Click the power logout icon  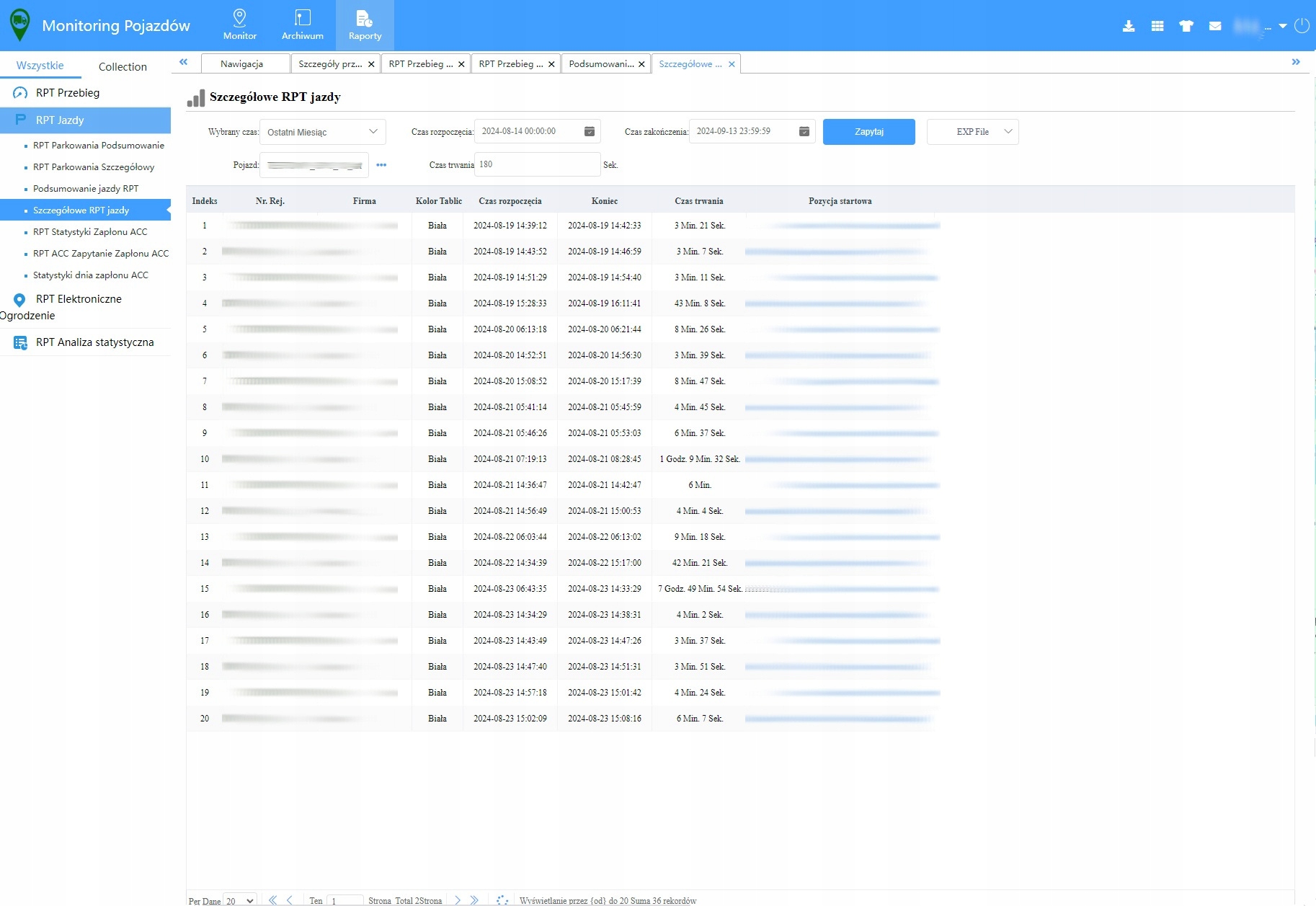pyautogui.click(x=1302, y=26)
